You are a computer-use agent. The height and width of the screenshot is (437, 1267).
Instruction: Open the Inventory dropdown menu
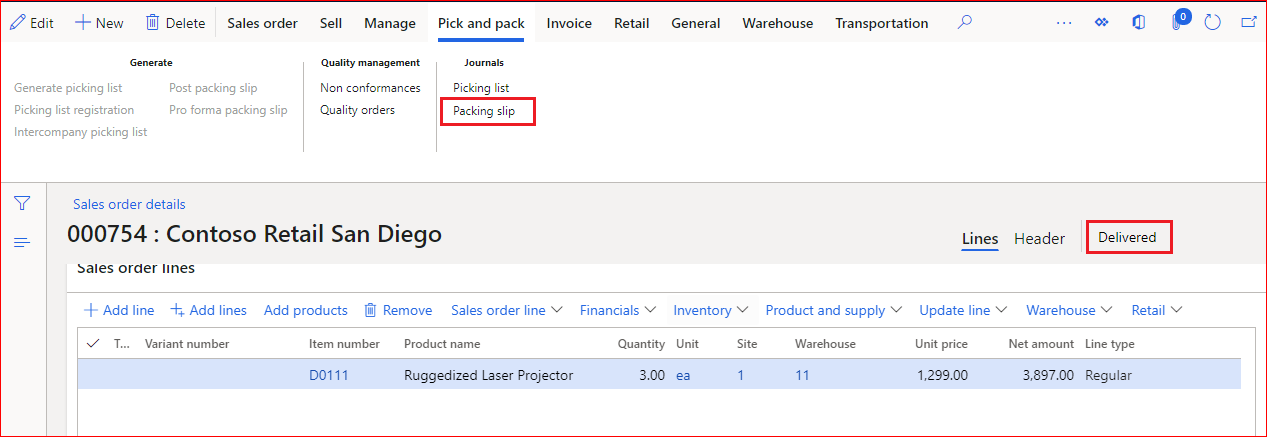710,310
